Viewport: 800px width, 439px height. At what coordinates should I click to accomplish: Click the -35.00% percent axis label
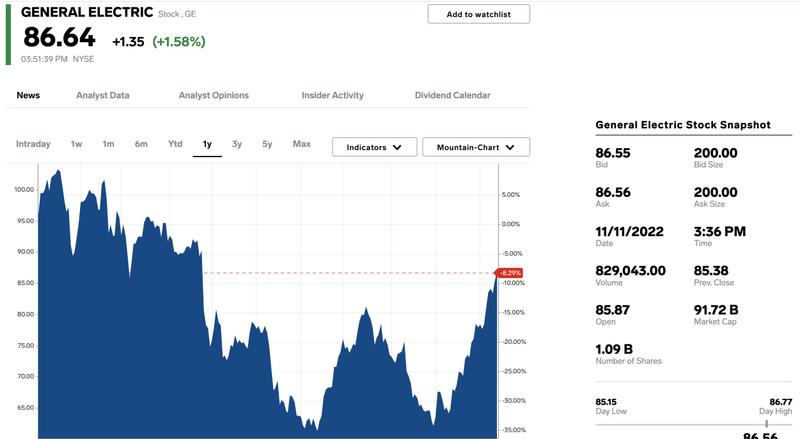pos(514,430)
